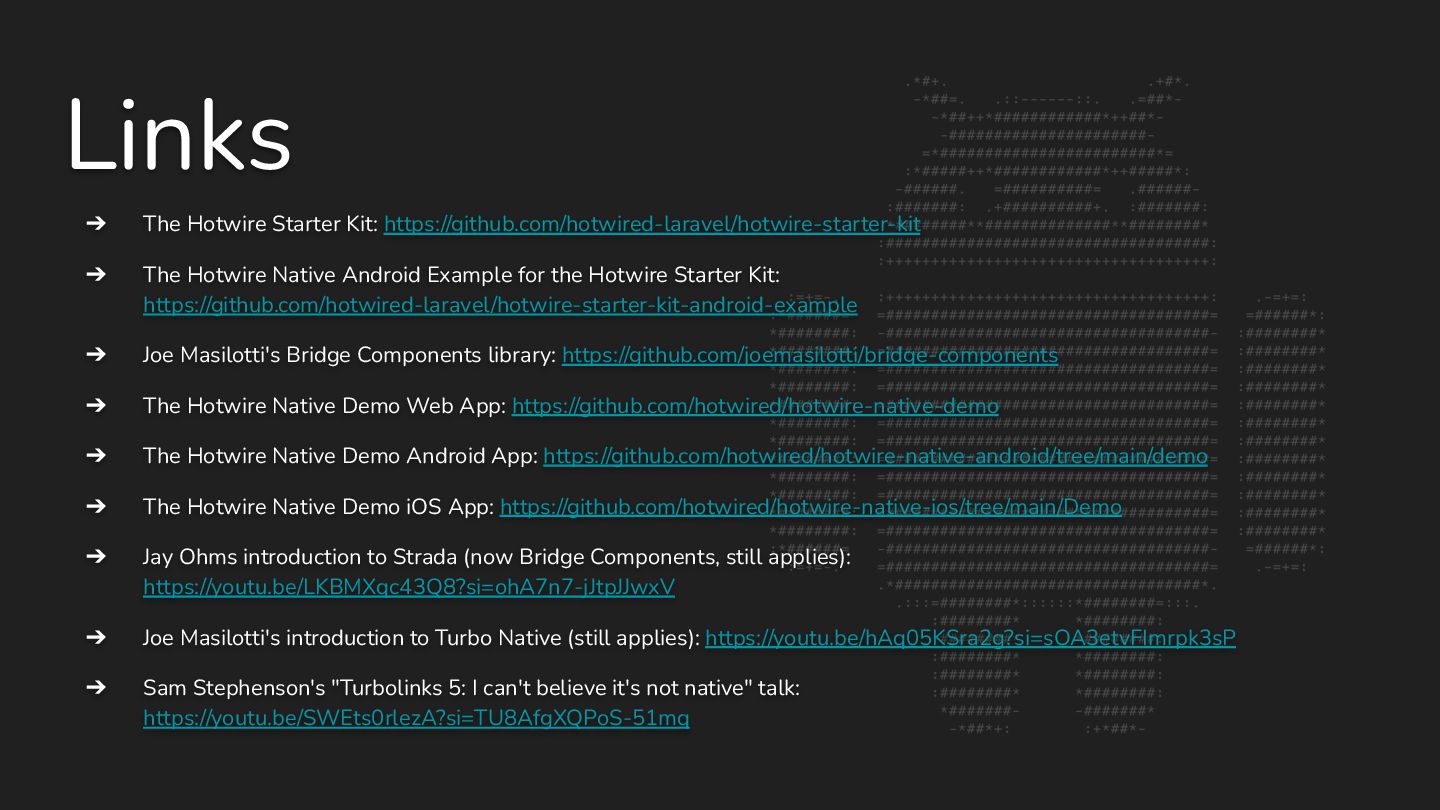Click the arrow bullet beside Bridge Components library
Image resolution: width=1440 pixels, height=810 pixels.
point(96,354)
